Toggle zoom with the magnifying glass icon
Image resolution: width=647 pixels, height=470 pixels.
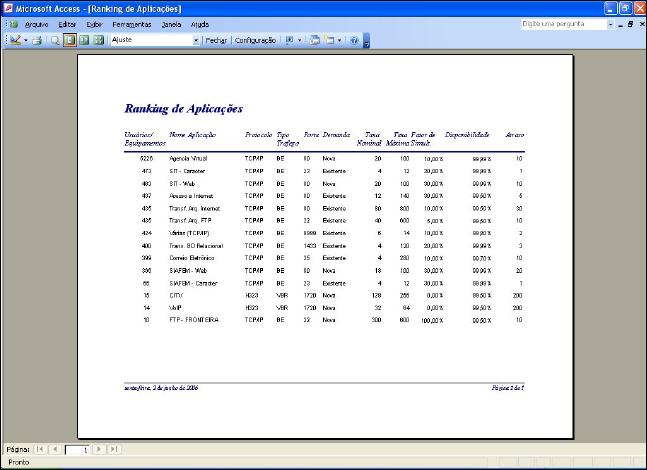pos(55,40)
